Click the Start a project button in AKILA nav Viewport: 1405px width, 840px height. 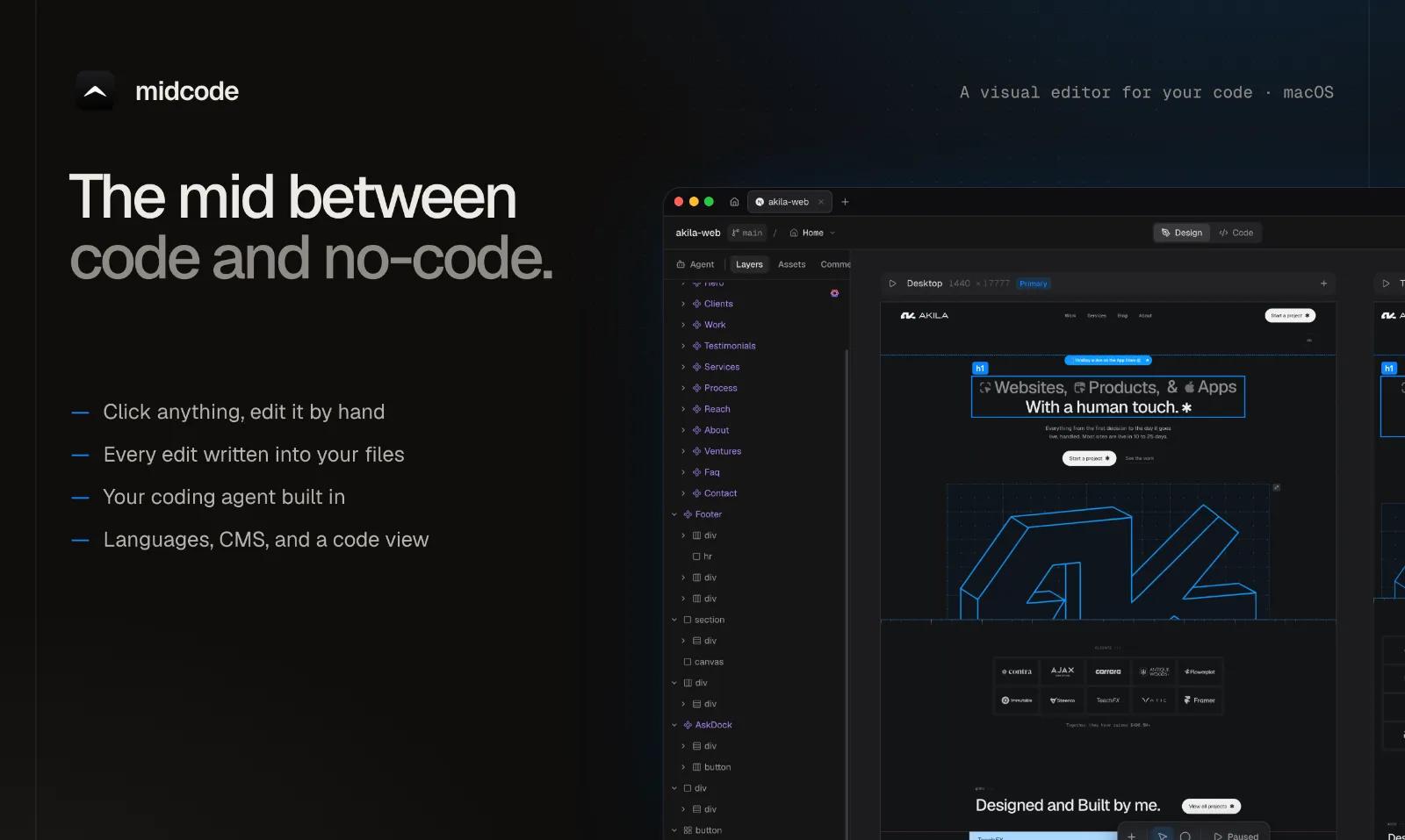(x=1290, y=315)
